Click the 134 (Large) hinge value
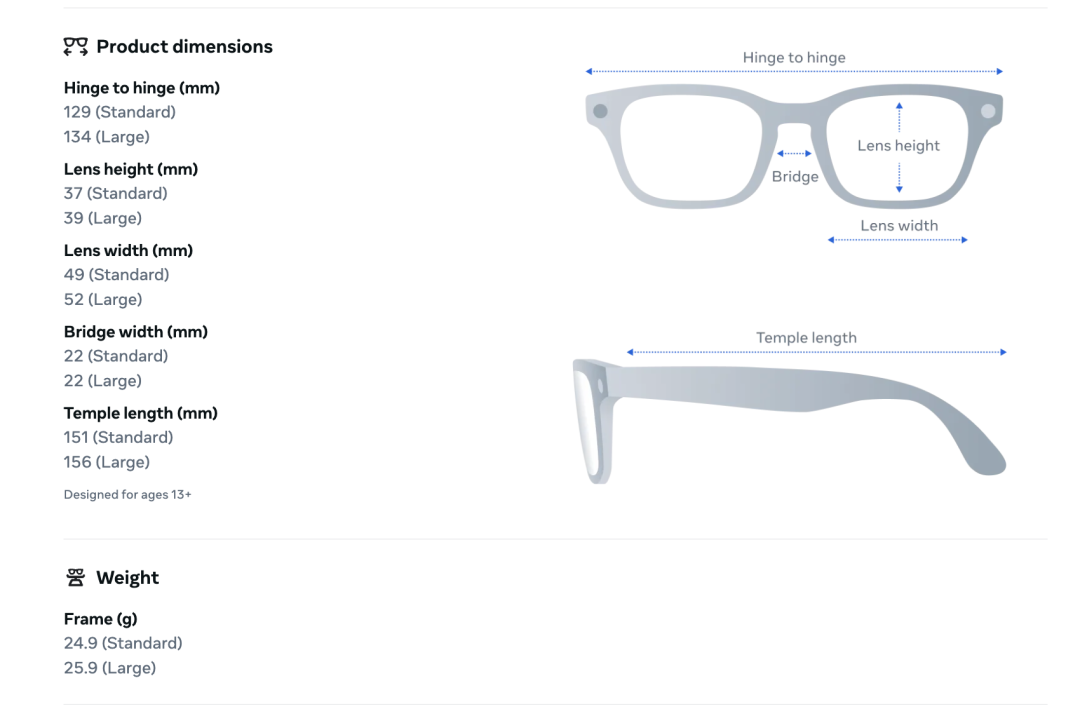Viewport: 1080px width, 709px height. point(107,136)
